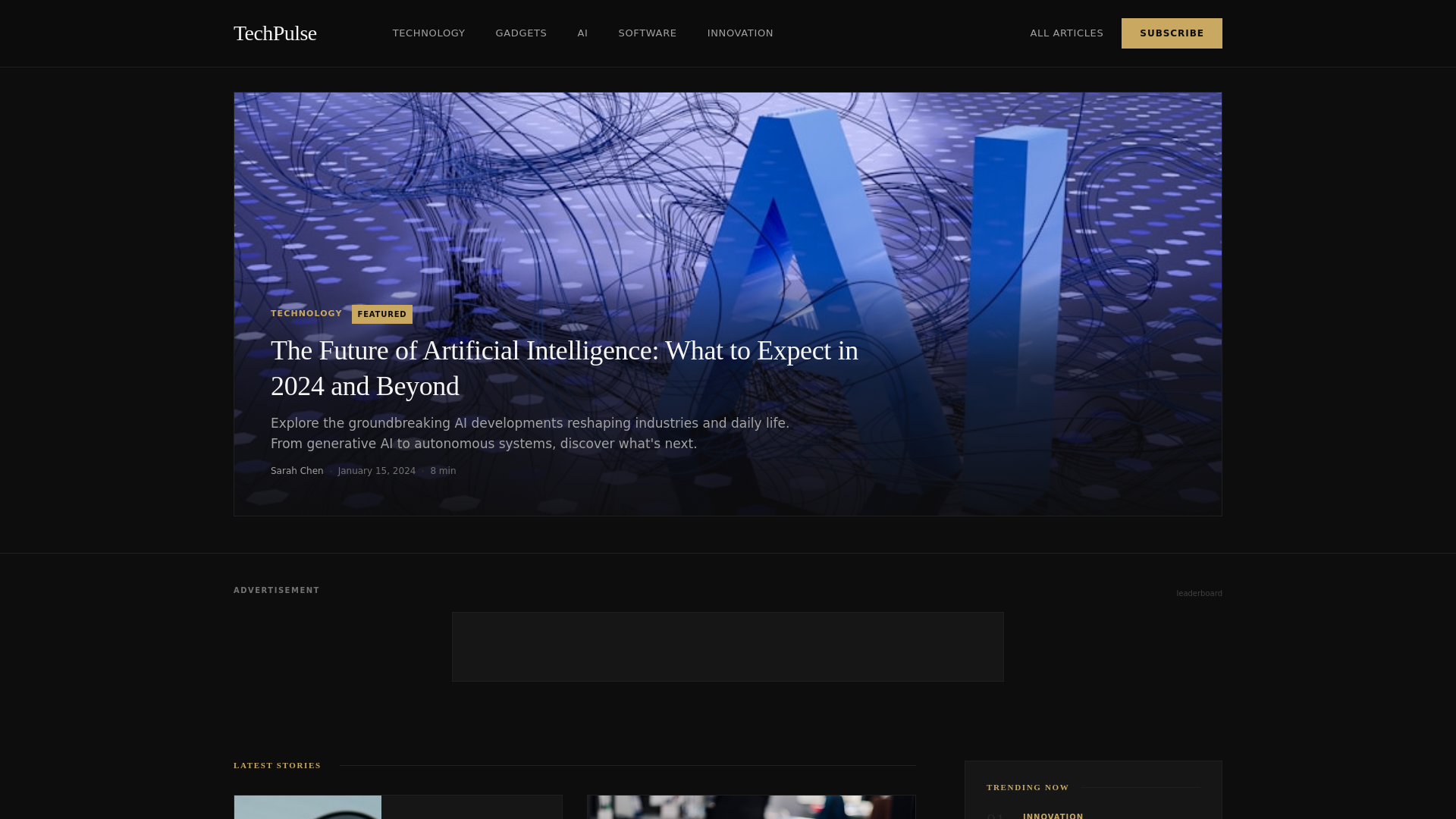The height and width of the screenshot is (819, 1456).
Task: Click the January 15, 2024 date
Action: [x=376, y=471]
